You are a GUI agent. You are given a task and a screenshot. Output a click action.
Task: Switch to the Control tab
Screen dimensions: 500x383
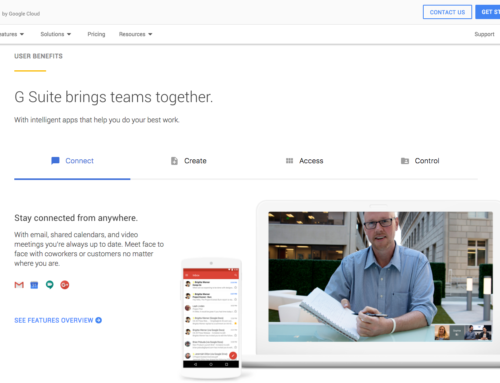420,161
